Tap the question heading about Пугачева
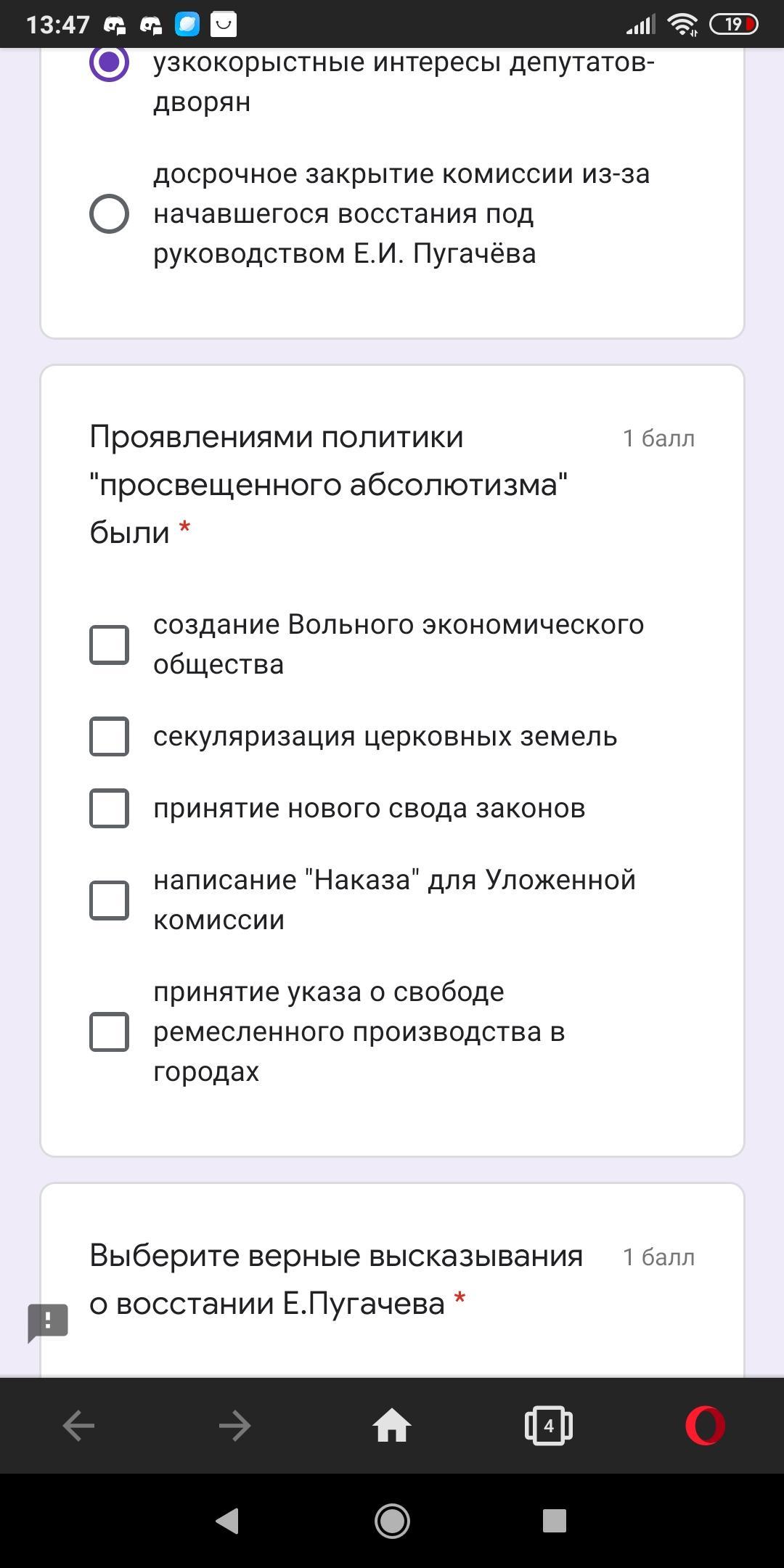 (336, 1279)
